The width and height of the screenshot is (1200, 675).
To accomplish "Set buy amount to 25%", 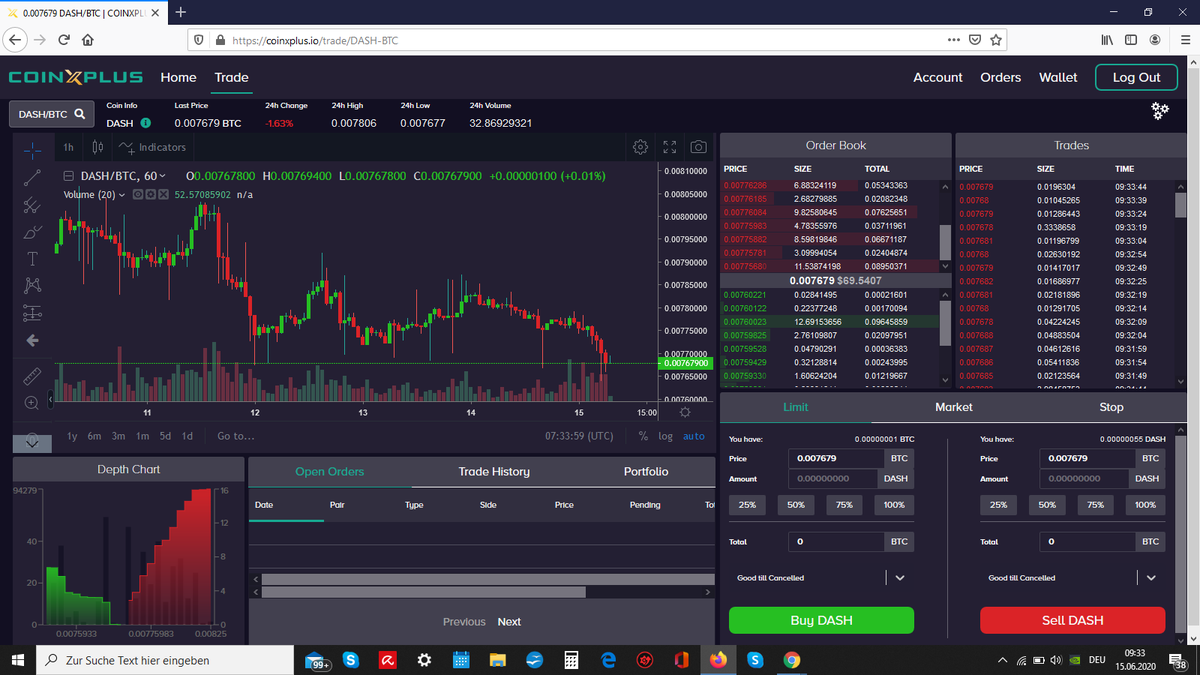I will (x=747, y=505).
